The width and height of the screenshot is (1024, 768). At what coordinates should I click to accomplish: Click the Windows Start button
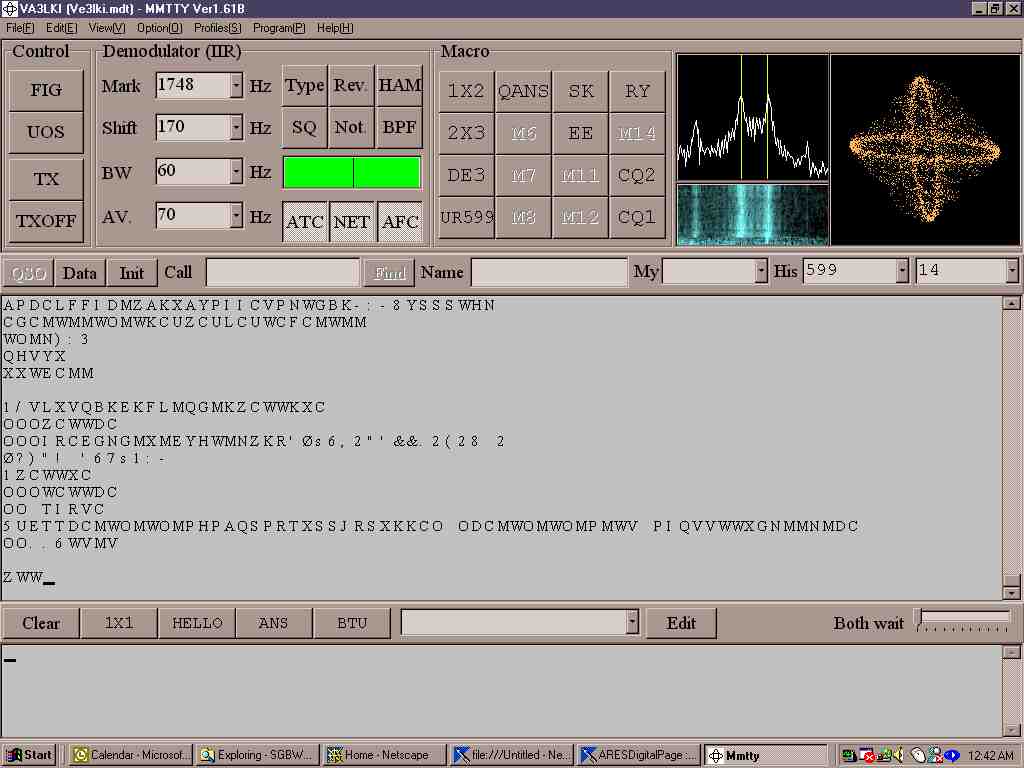pyautogui.click(x=29, y=756)
